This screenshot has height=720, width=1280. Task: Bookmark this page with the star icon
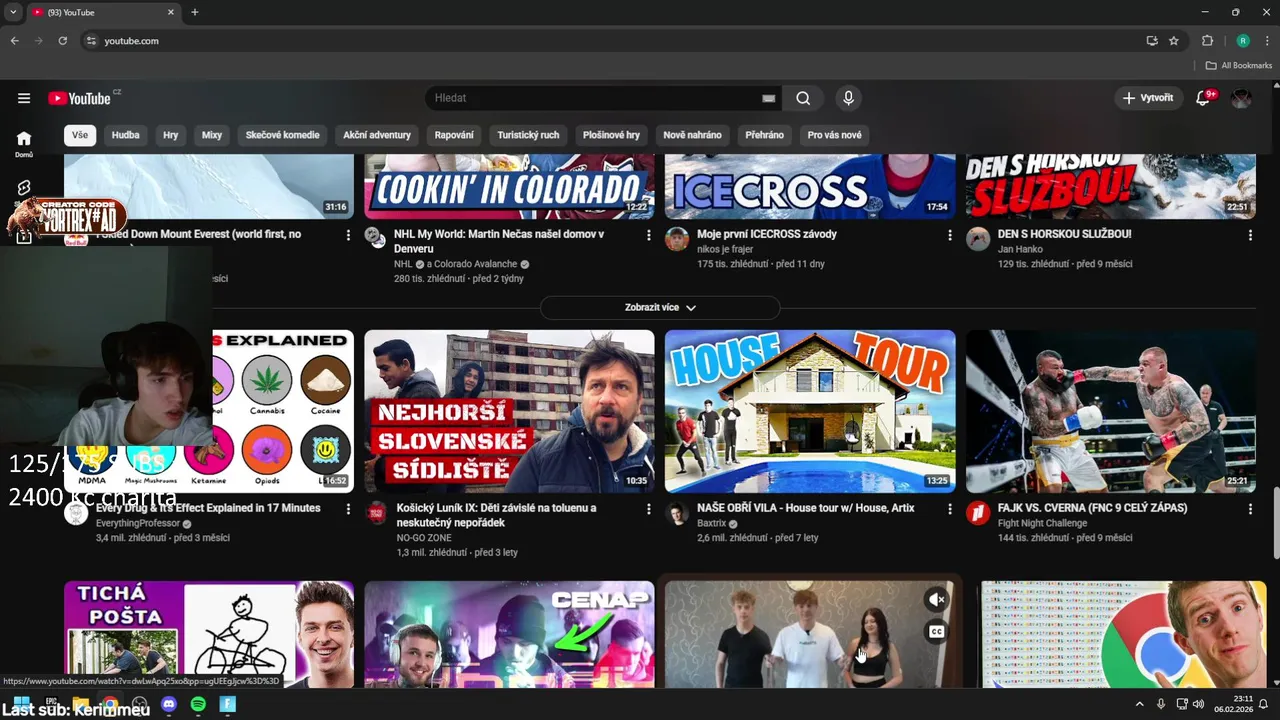point(1174,41)
